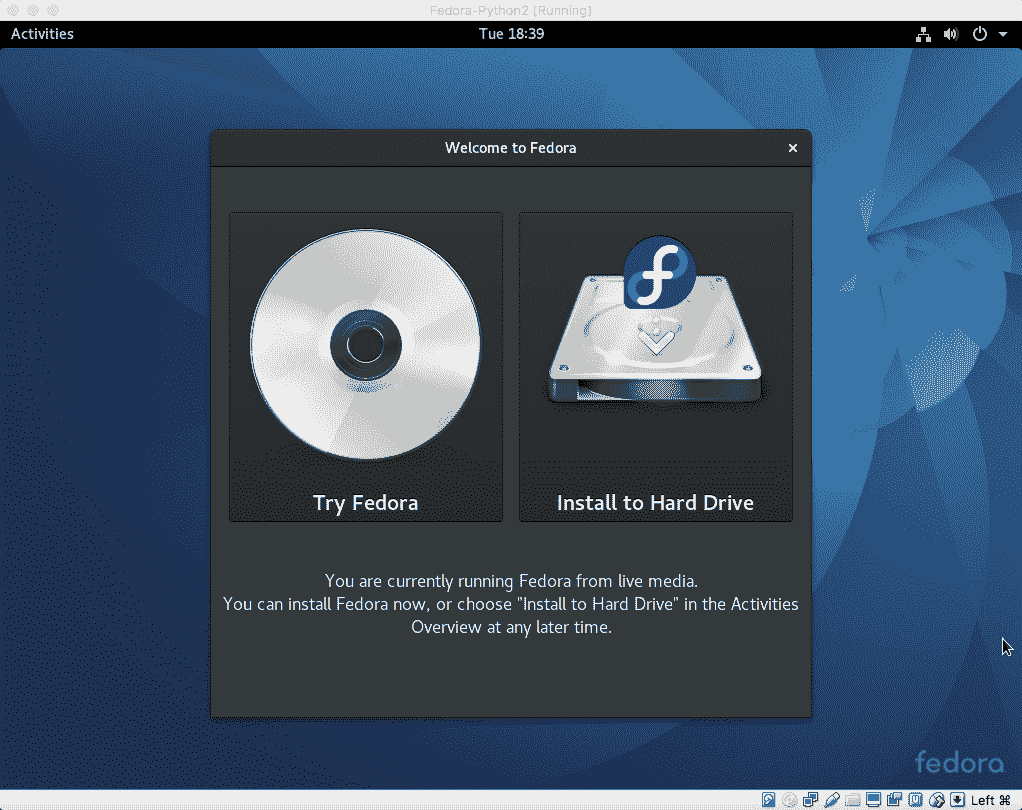Click the power icon in top bar
Screen dimensions: 1022x810
(980, 34)
